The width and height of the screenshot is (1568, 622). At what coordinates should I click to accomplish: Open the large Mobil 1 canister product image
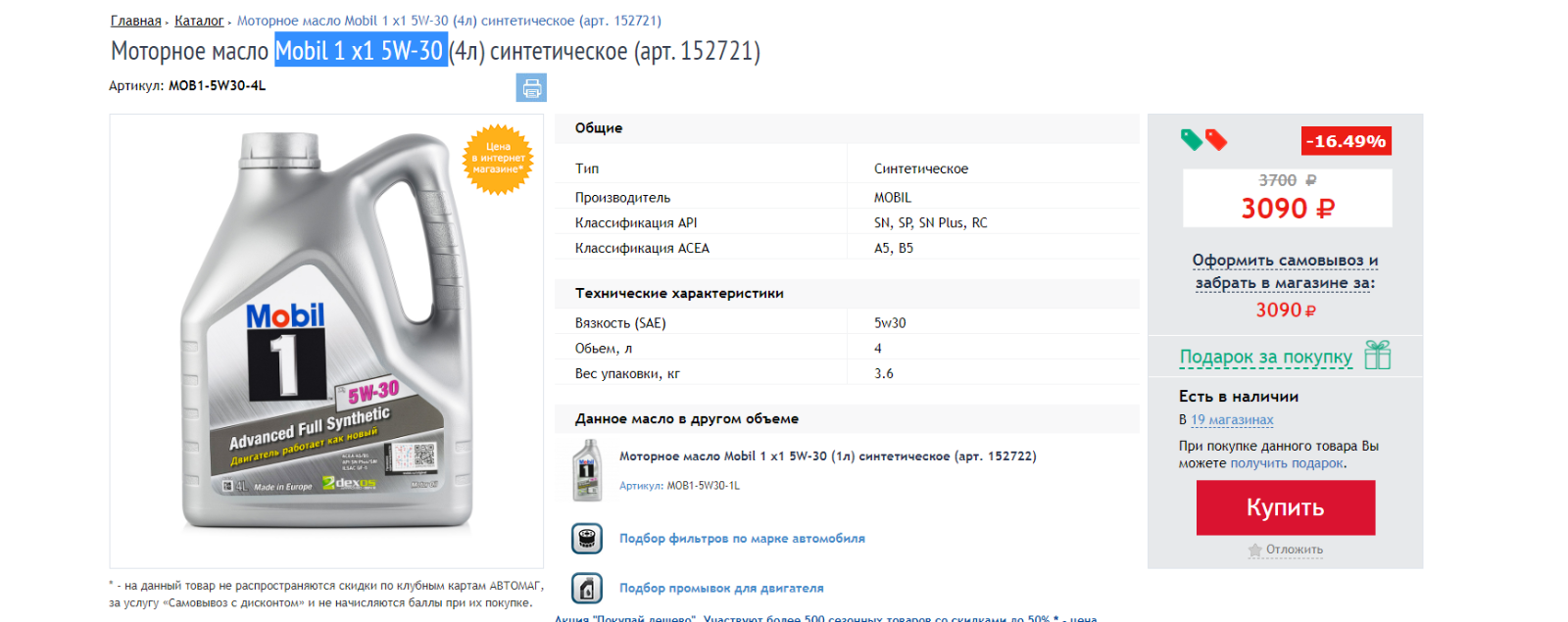pyautogui.click(x=326, y=333)
